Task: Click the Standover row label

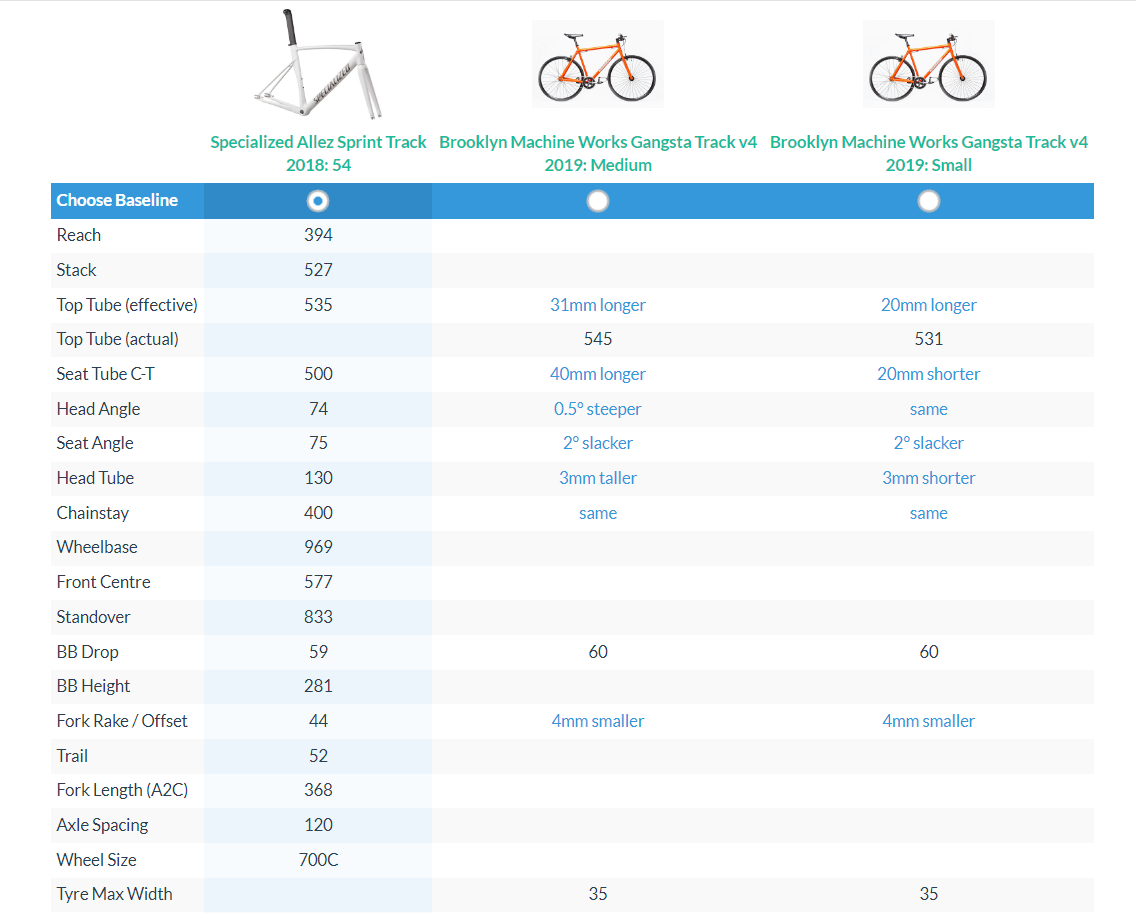Action: [x=93, y=617]
